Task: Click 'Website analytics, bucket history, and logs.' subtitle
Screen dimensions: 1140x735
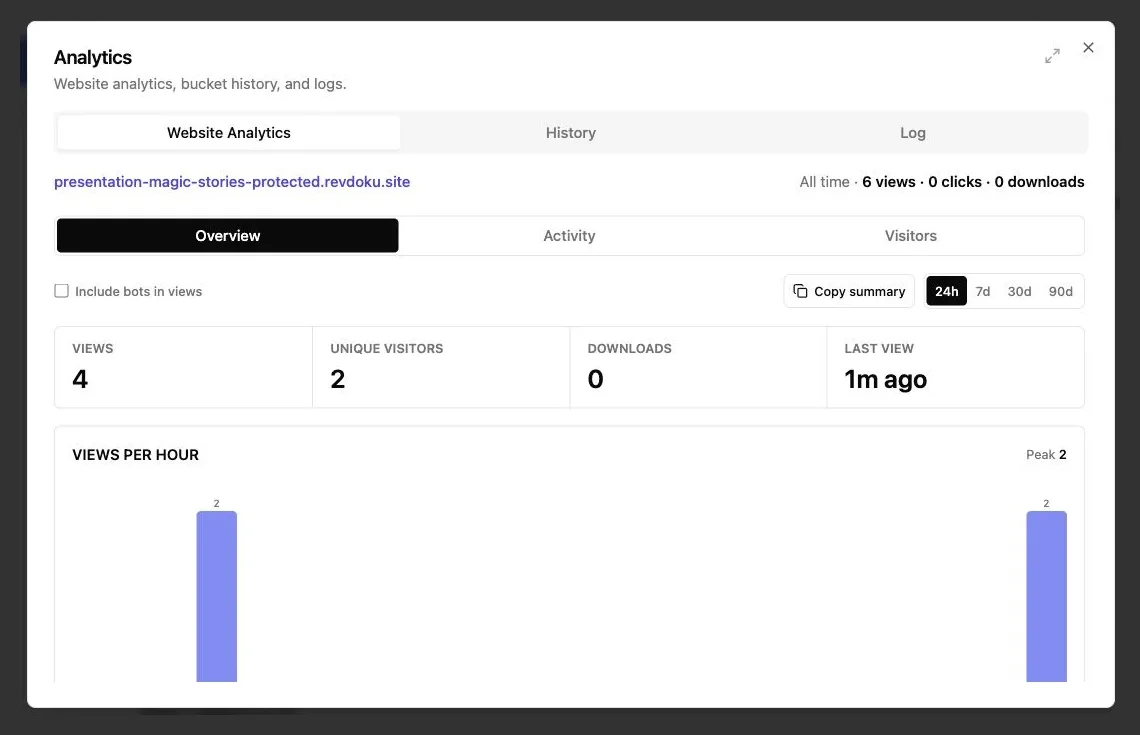Action: [200, 84]
